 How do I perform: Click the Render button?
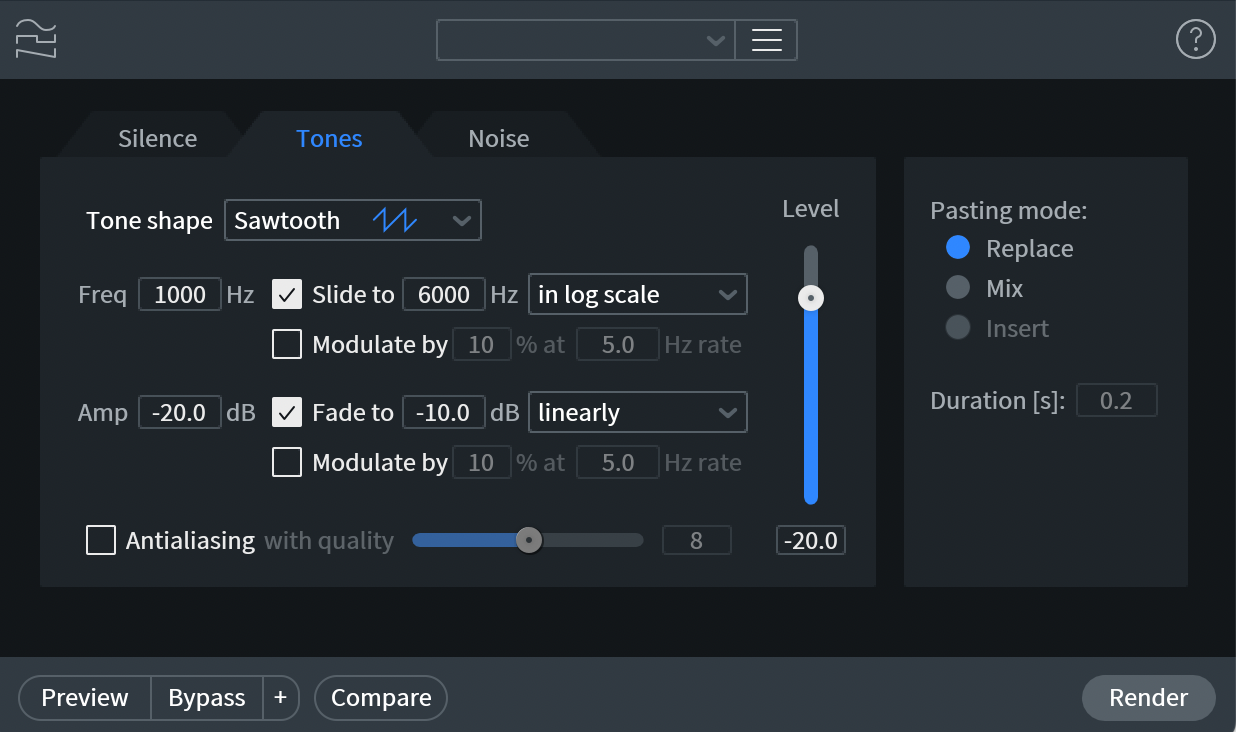pyautogui.click(x=1148, y=697)
